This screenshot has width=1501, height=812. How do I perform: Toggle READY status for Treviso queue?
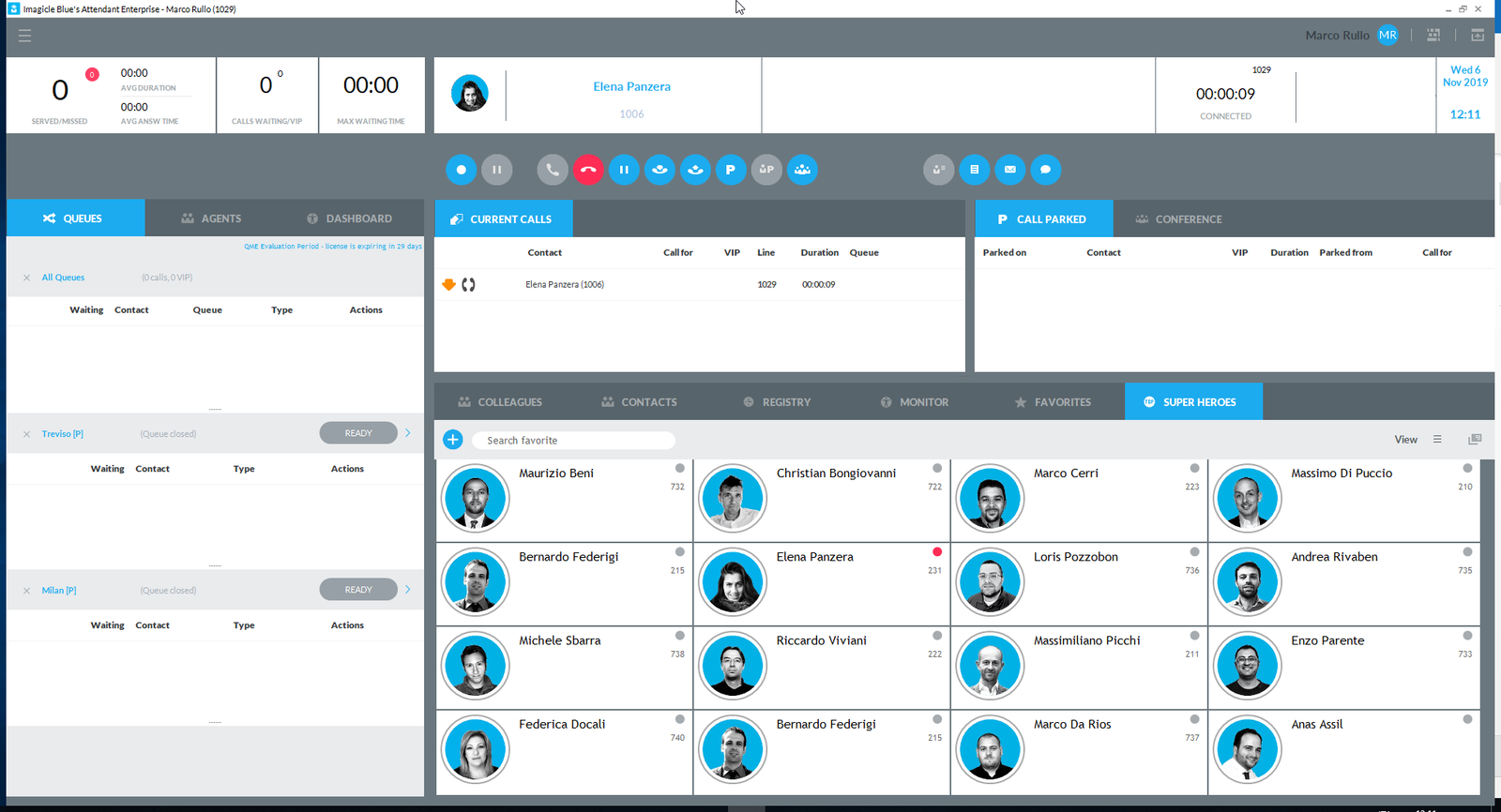[358, 433]
